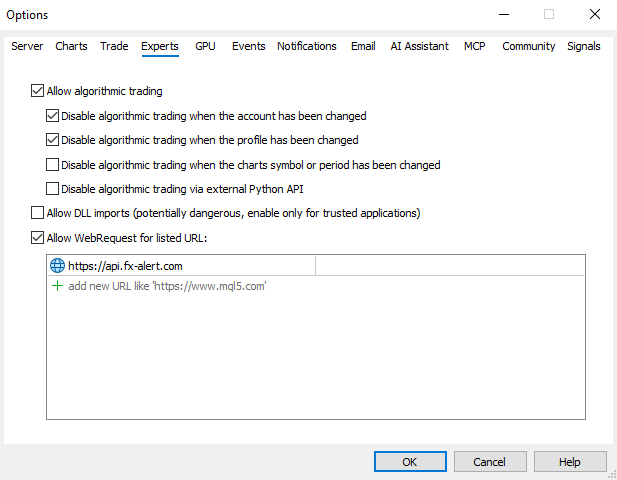Go to the Trade tab
617x480 pixels.
114,46
